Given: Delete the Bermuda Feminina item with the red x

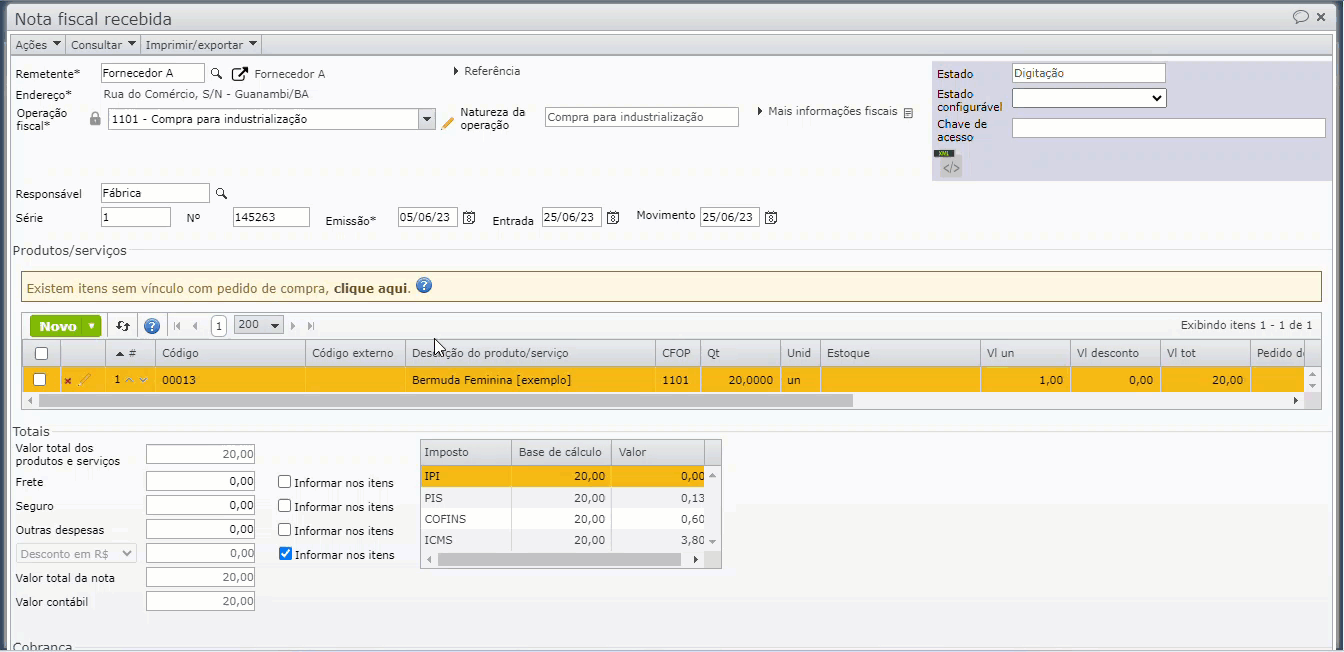Looking at the screenshot, I should point(68,380).
